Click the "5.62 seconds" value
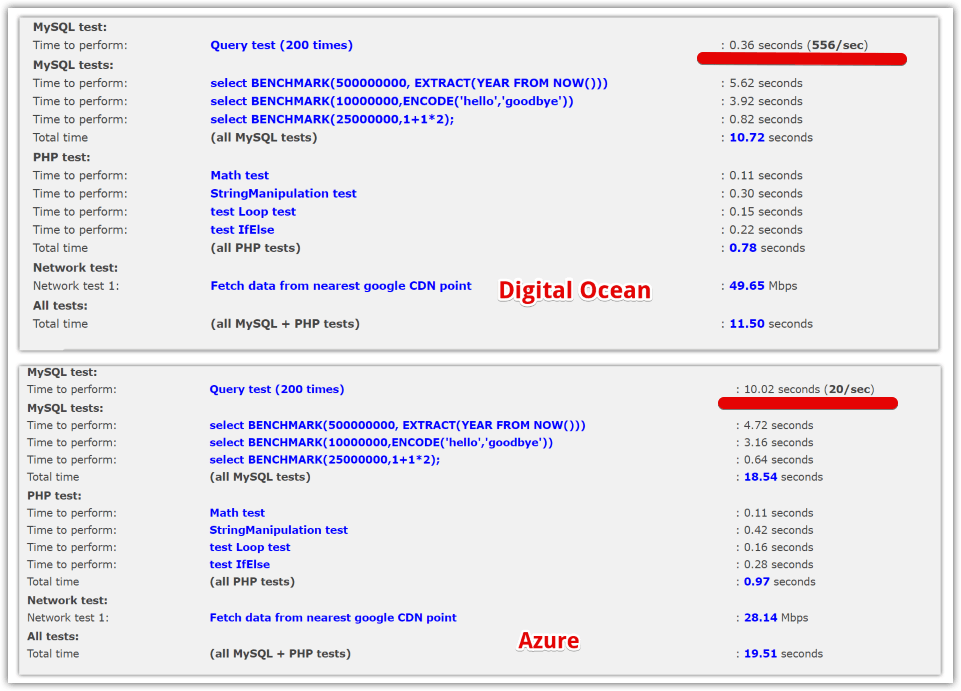The image size is (961, 691). (765, 83)
